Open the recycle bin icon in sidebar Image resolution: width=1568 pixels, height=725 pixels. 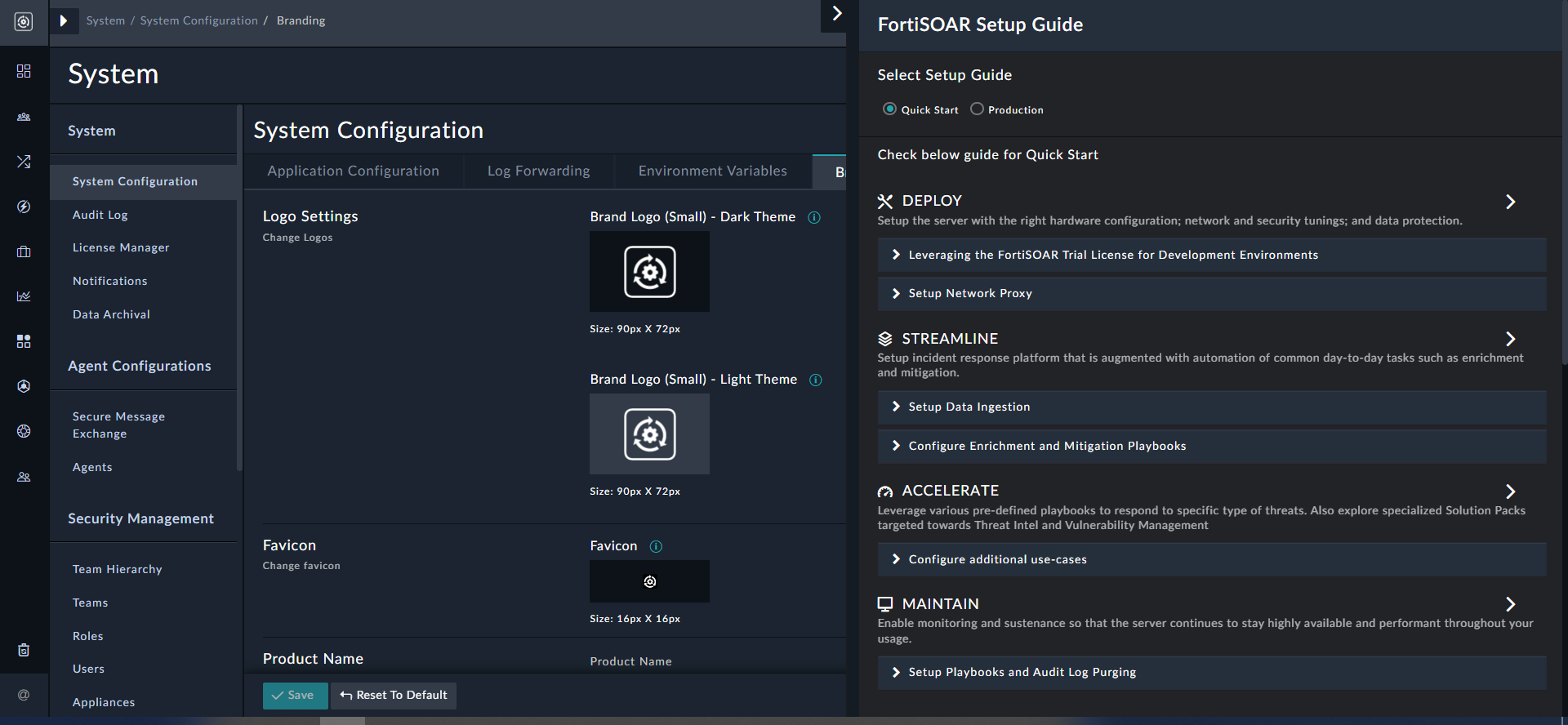(24, 650)
